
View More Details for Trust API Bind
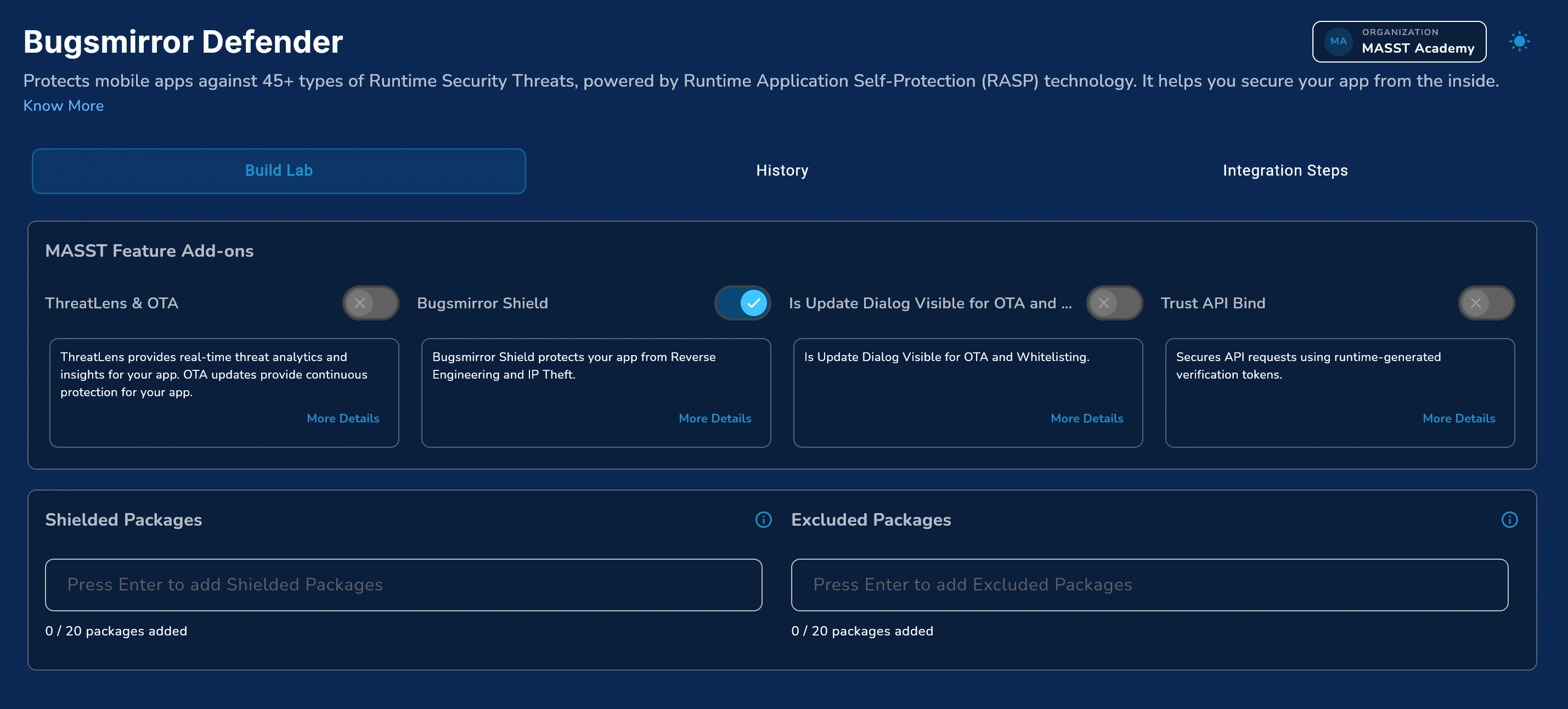[x=1458, y=419]
